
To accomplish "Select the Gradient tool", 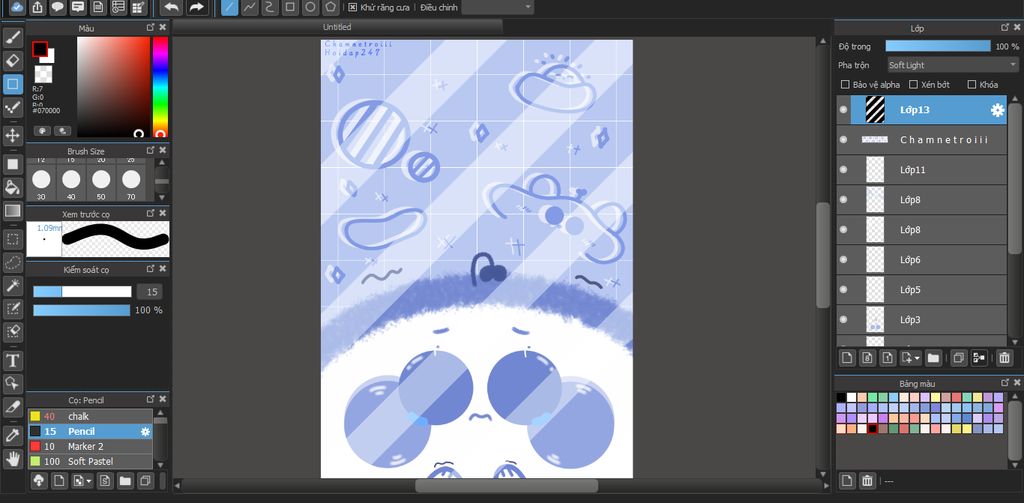I will click(x=12, y=211).
